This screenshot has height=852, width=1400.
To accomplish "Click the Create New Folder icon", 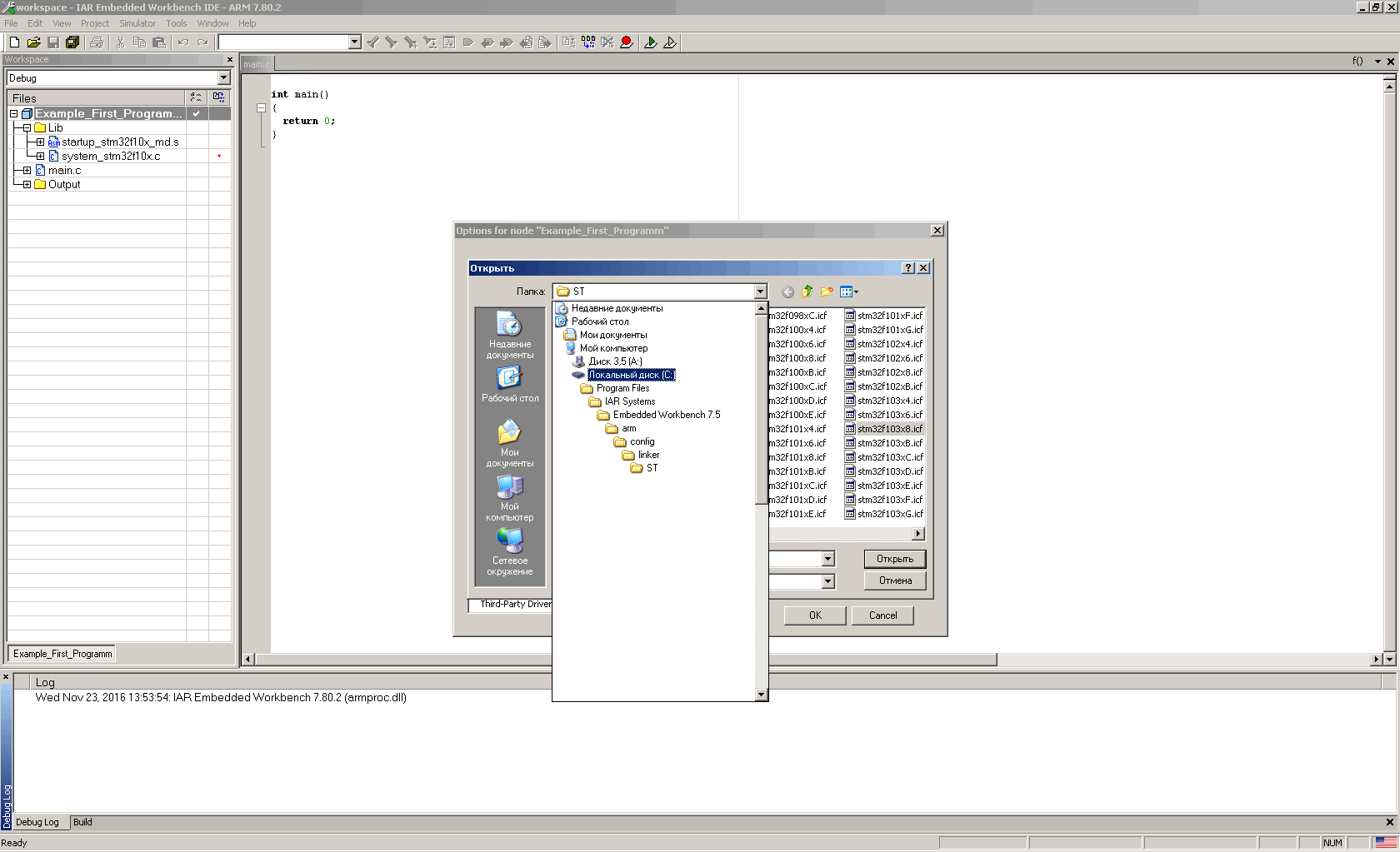I will 827,291.
